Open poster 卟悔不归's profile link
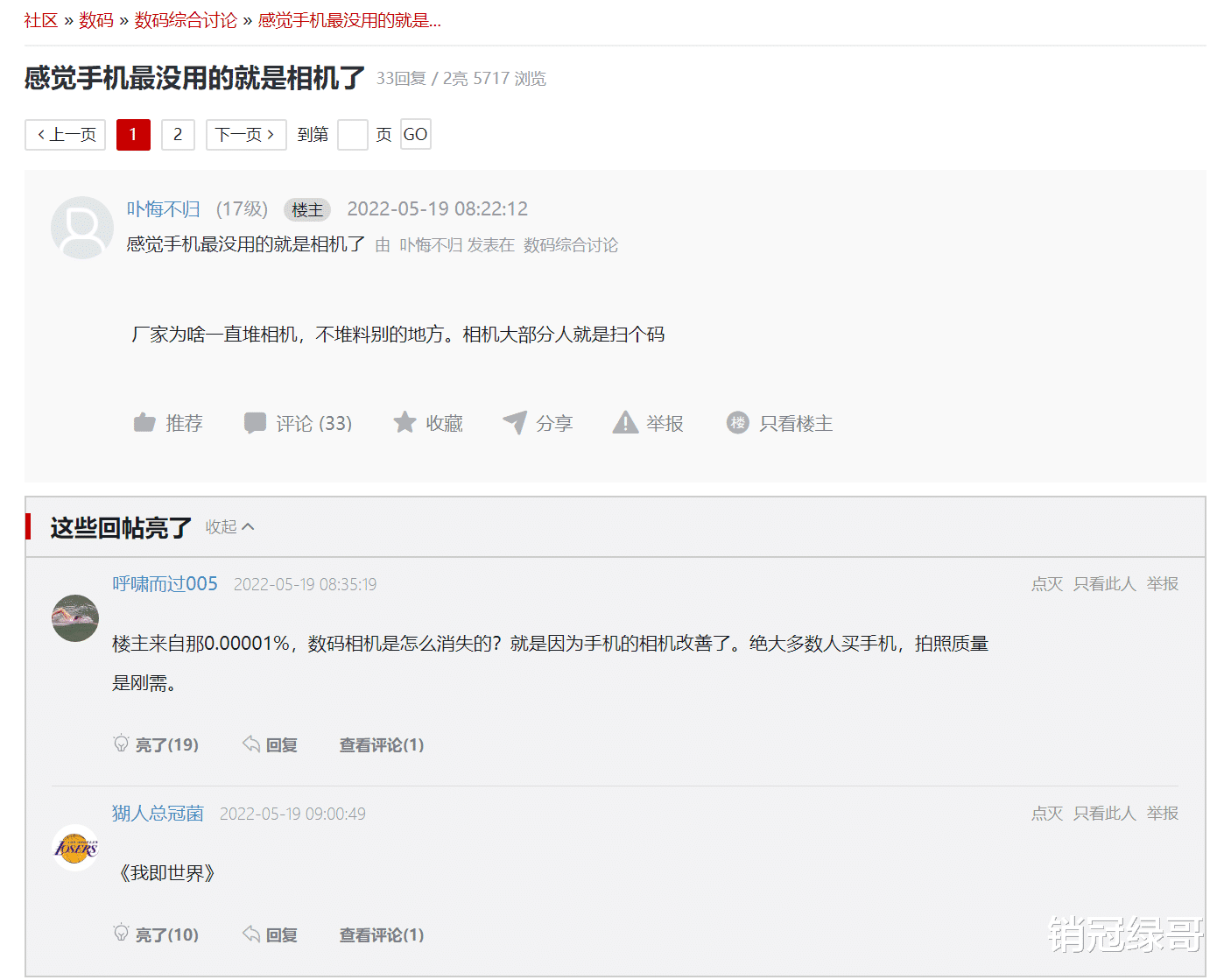The height and width of the screenshot is (980, 1224). [x=164, y=208]
